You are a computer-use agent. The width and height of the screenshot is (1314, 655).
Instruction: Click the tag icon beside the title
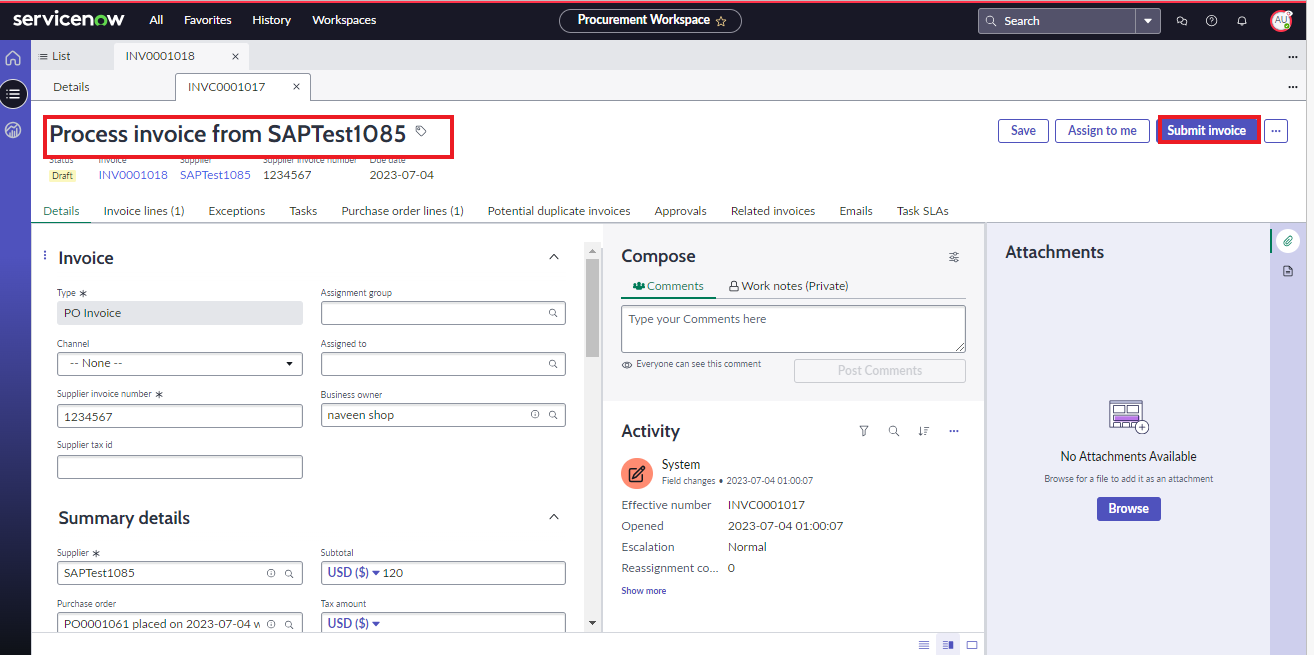(x=421, y=131)
